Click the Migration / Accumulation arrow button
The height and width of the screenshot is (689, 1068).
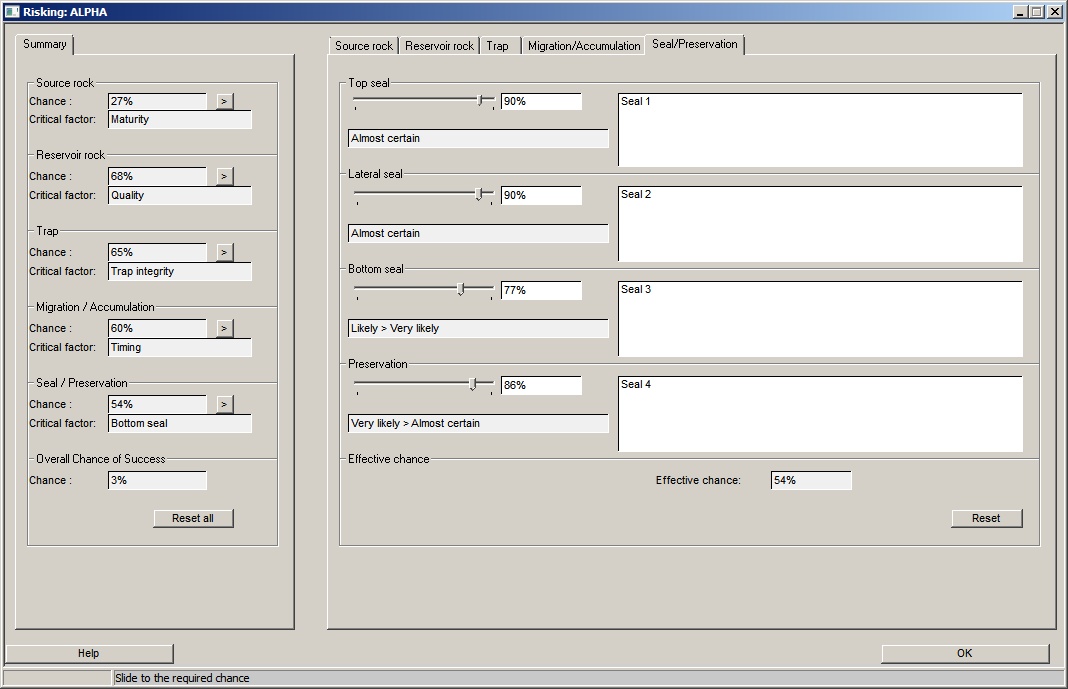(224, 328)
